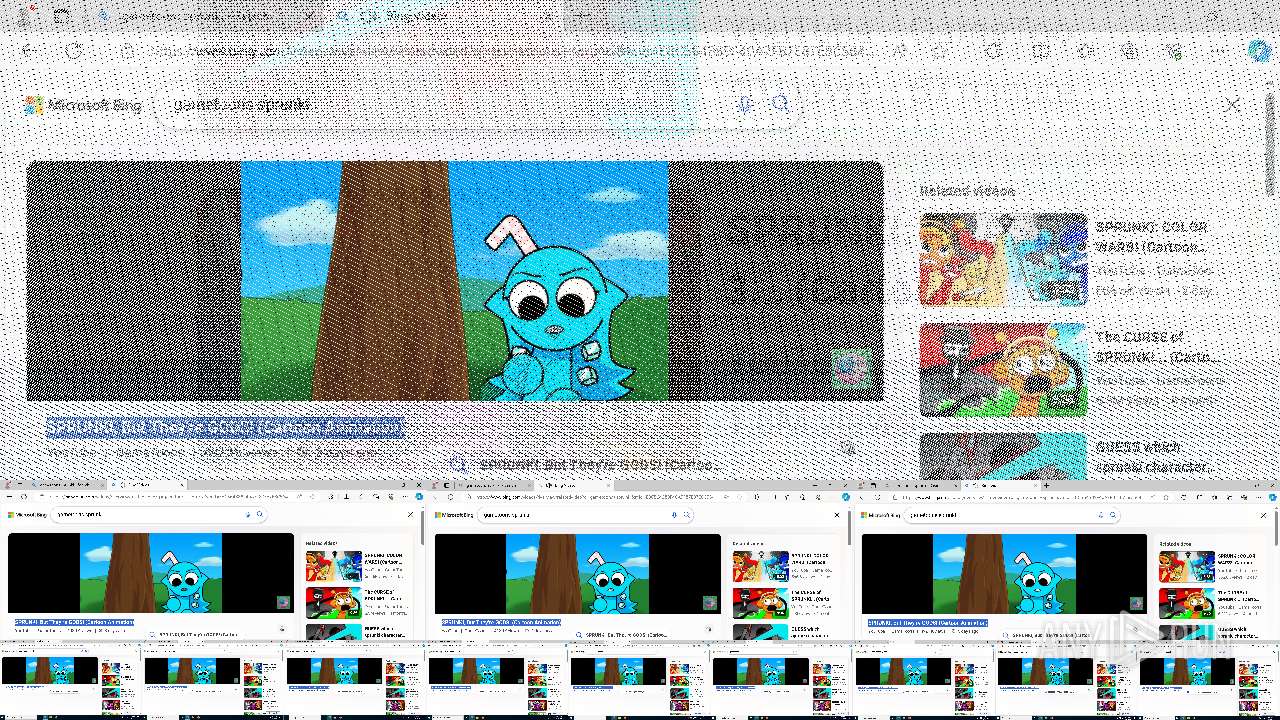The height and width of the screenshot is (720, 1280).
Task: Open SPRUNKI: COLOR WARS related video thumbnail
Action: click(x=1003, y=259)
